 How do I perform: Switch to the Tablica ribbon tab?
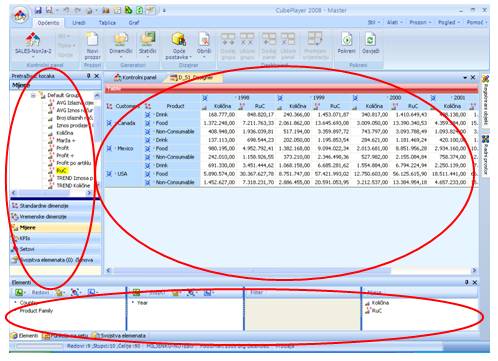pyautogui.click(x=107, y=23)
